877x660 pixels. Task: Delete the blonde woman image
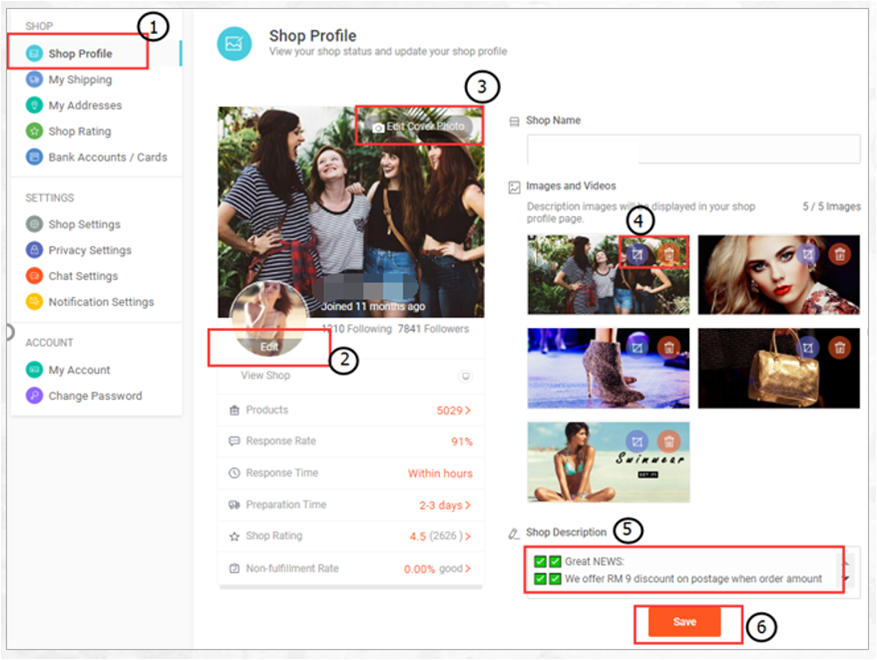click(840, 254)
